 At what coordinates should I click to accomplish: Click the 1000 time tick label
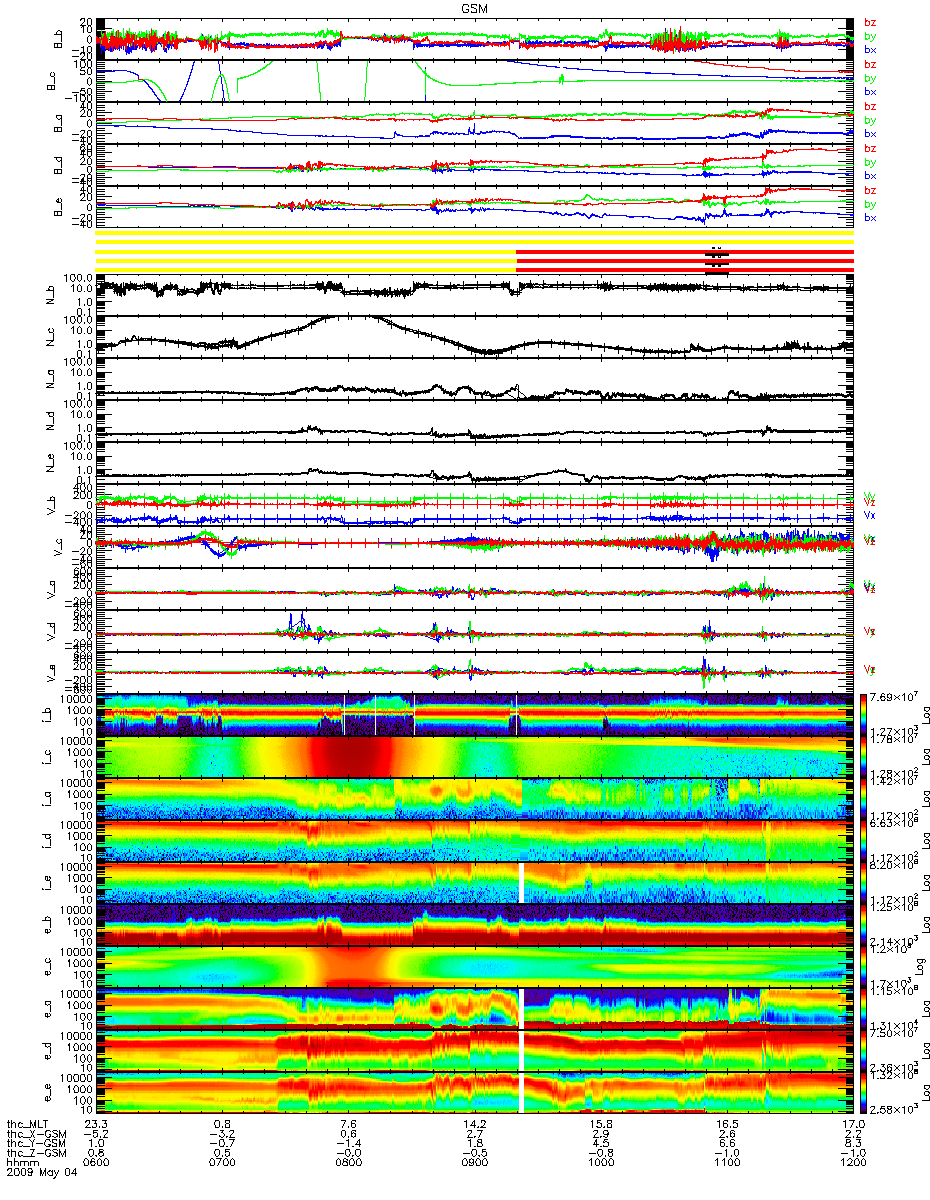coord(600,1164)
